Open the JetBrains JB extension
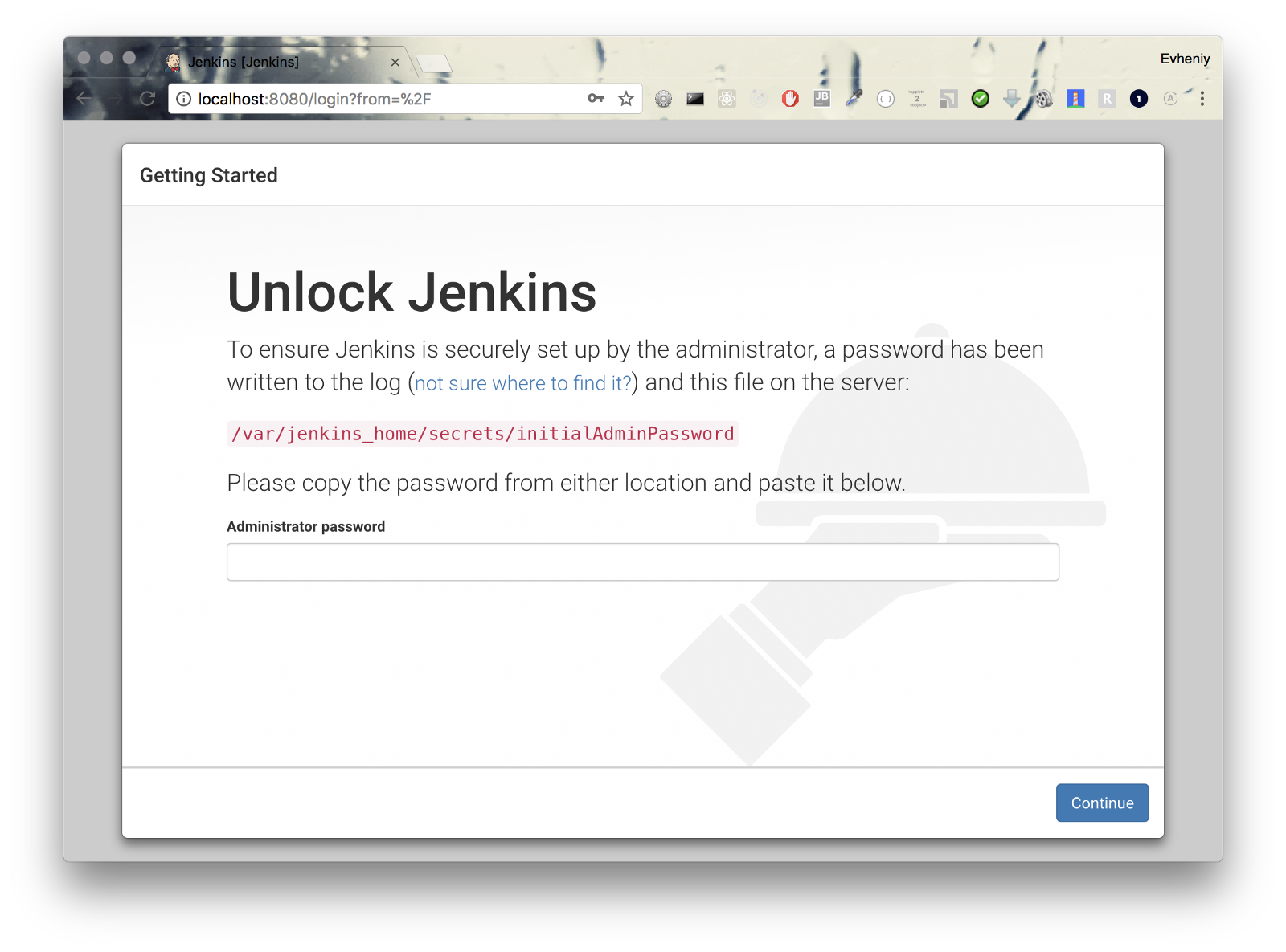 point(821,99)
